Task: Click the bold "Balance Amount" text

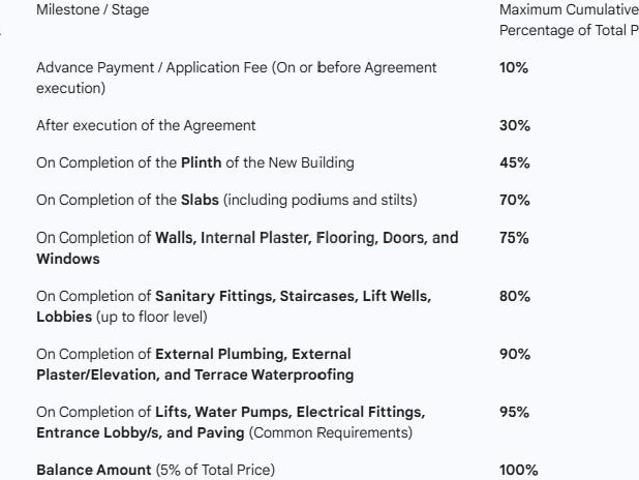Action: point(94,470)
